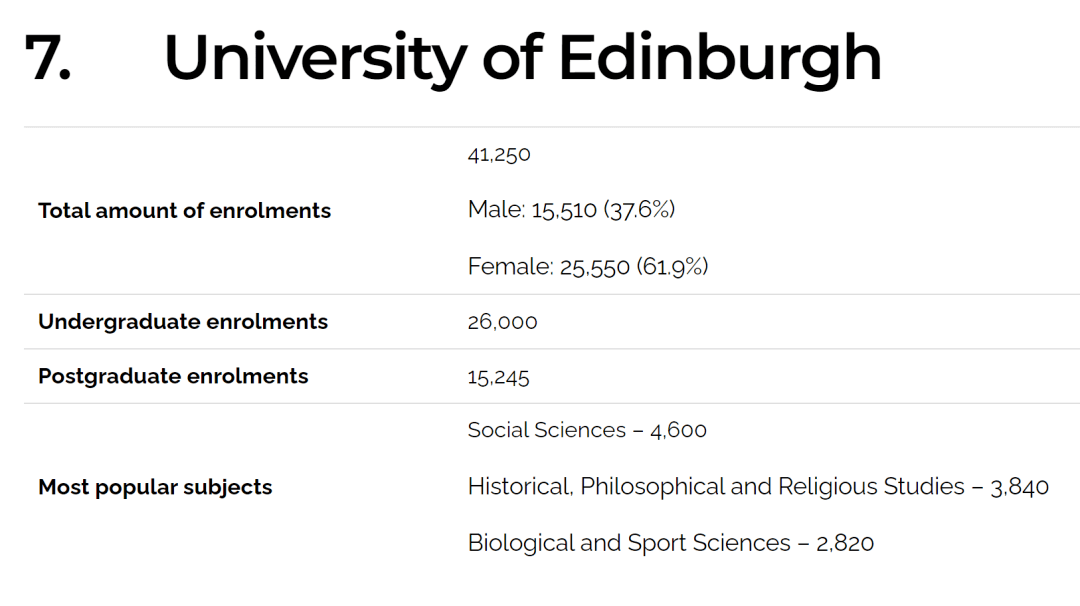Click the 4,600 figure for Social Sciences
Screen dimensions: 1080x606
tap(678, 431)
